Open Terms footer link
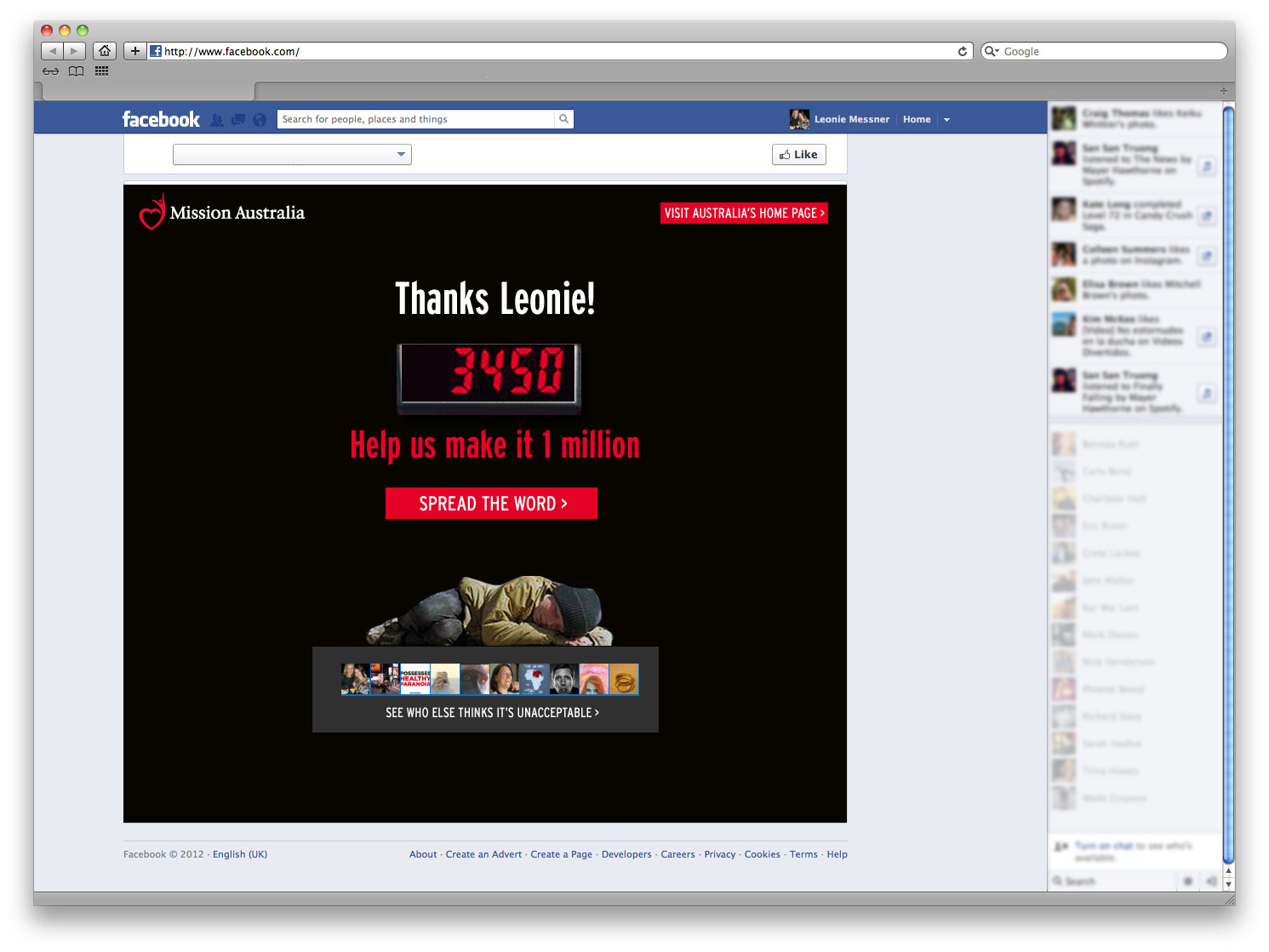The width and height of the screenshot is (1269, 952). click(x=803, y=854)
